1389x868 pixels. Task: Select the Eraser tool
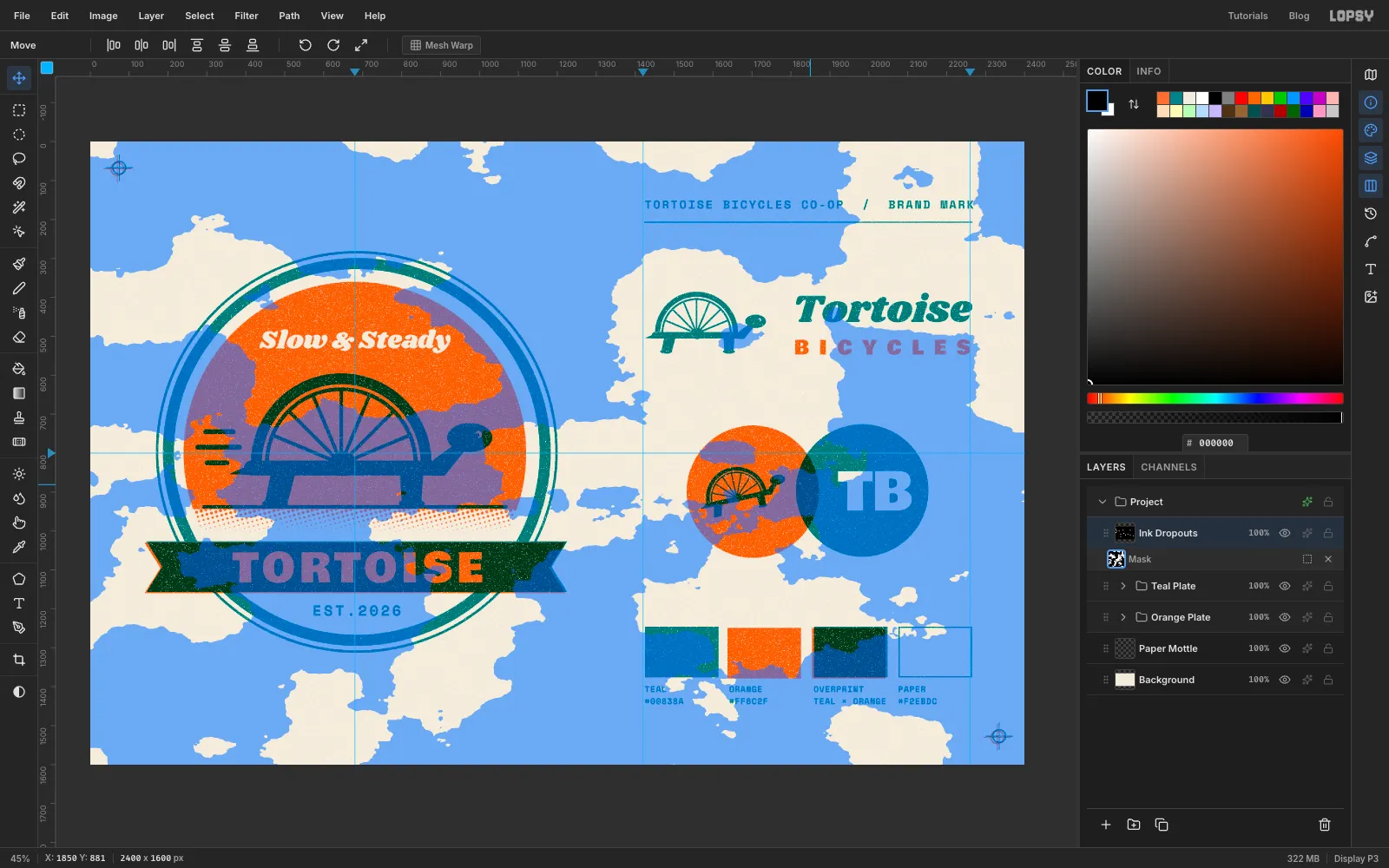click(x=19, y=337)
